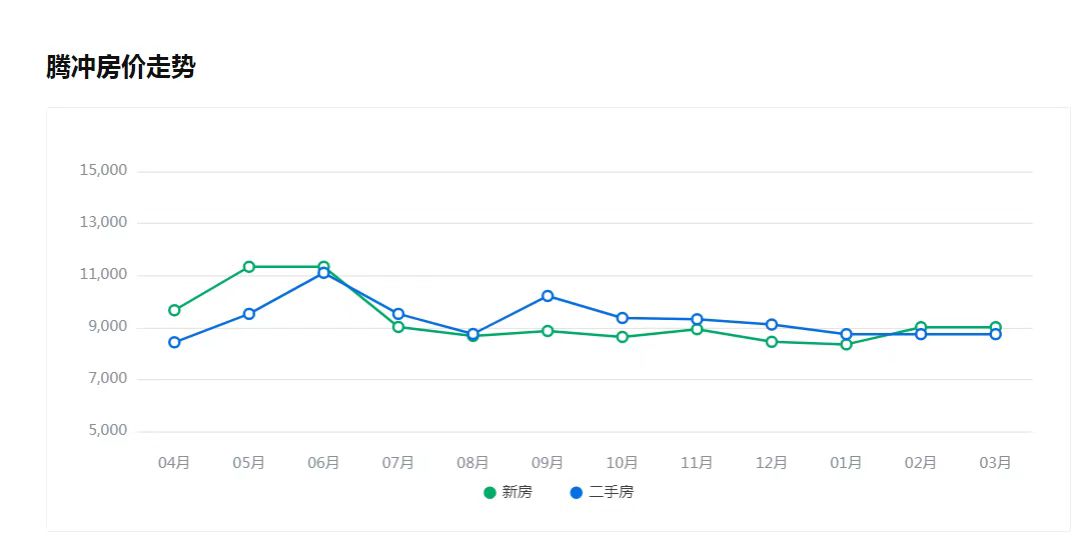Click the green 新房 point at 01月
The image size is (1072, 547).
pyautogui.click(x=846, y=345)
